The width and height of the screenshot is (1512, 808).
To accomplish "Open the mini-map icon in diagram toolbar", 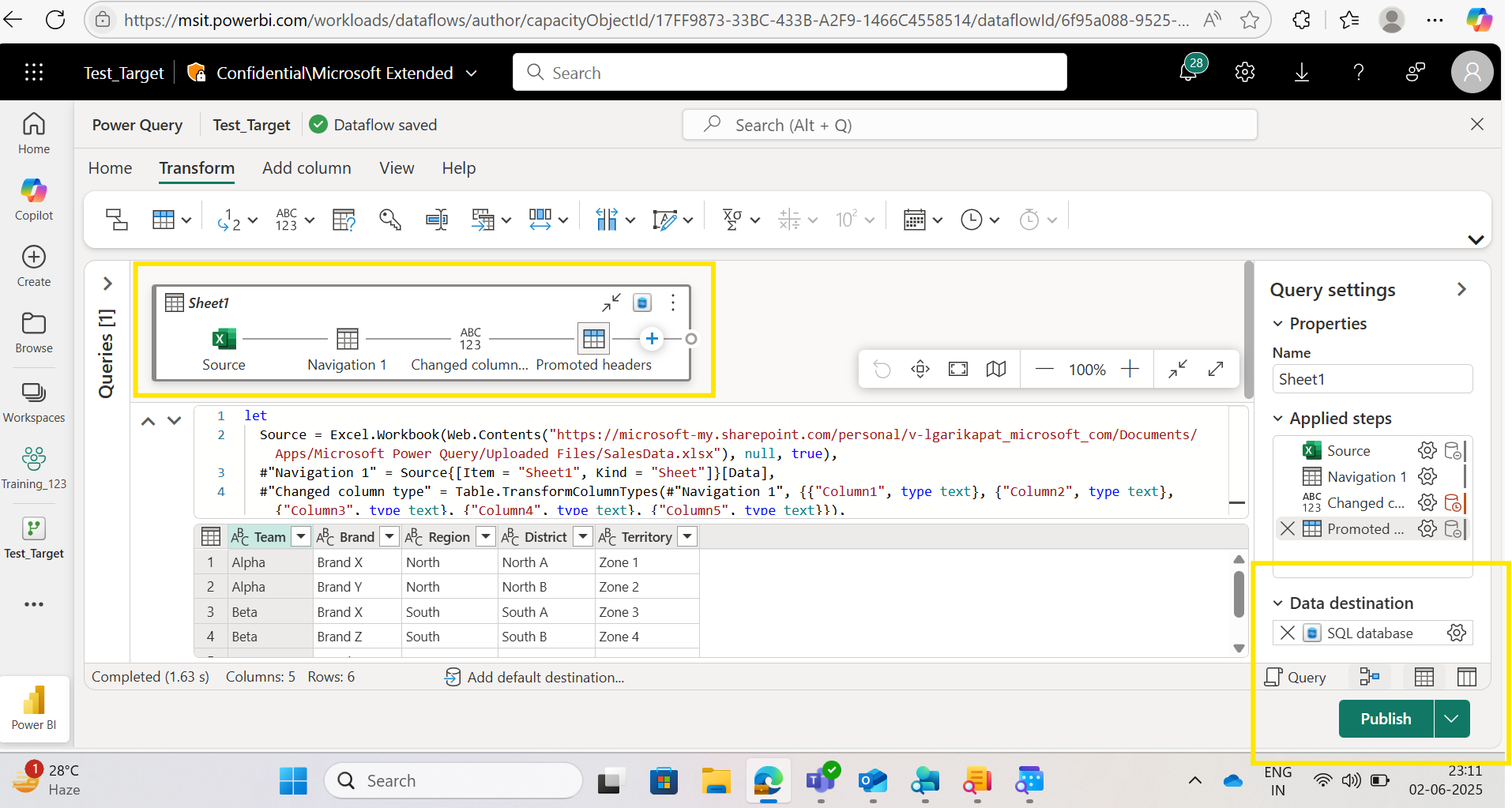I will pos(996,369).
